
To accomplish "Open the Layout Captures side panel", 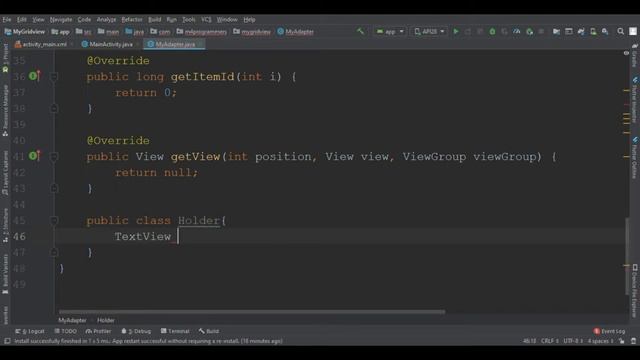I will 5,173.
